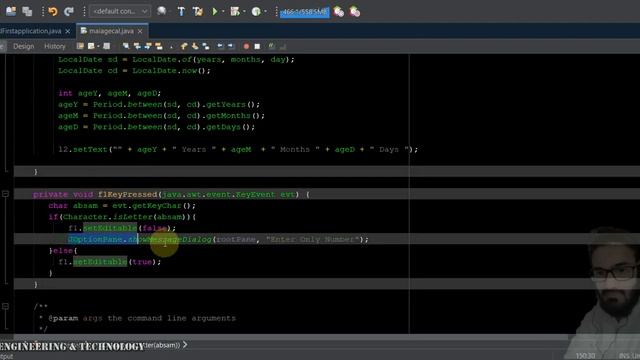640x360 pixels.
Task: Click the memory usage bar to run garbage collection
Action: point(304,12)
